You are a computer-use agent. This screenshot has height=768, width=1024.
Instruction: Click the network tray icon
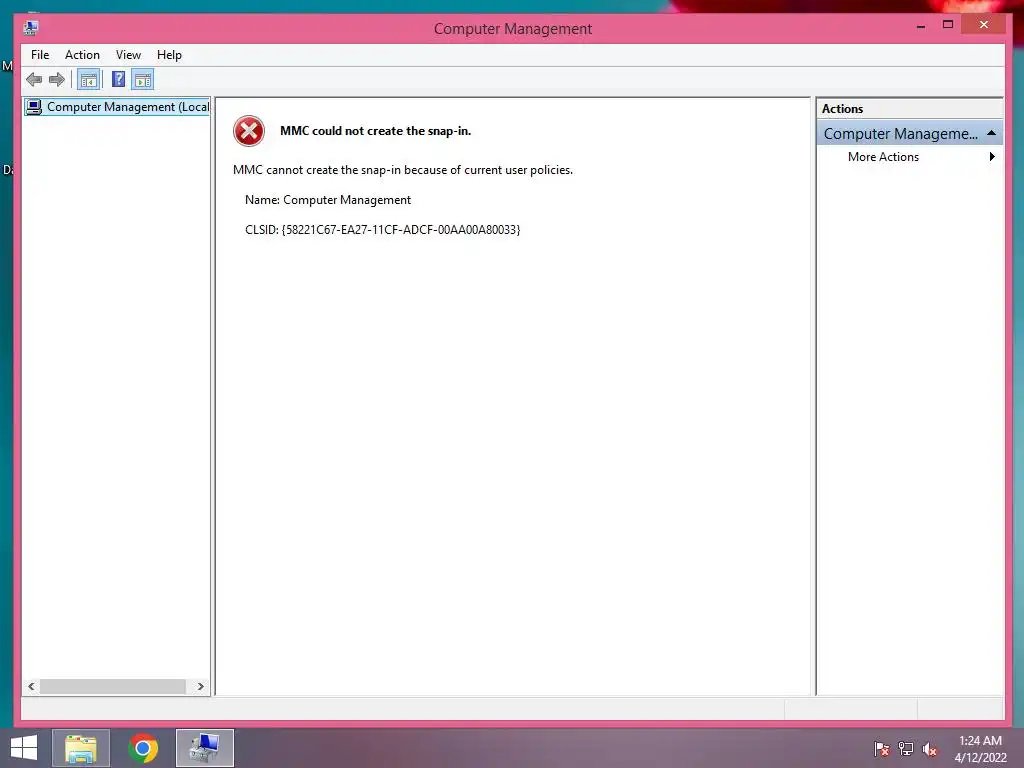click(906, 749)
